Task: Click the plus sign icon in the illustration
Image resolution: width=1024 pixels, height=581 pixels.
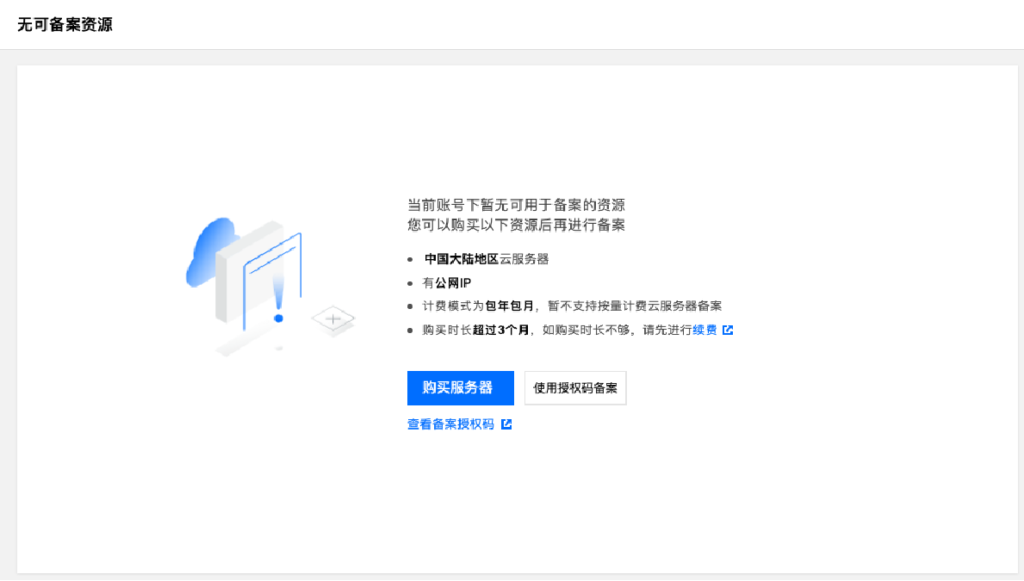Action: pos(330,318)
